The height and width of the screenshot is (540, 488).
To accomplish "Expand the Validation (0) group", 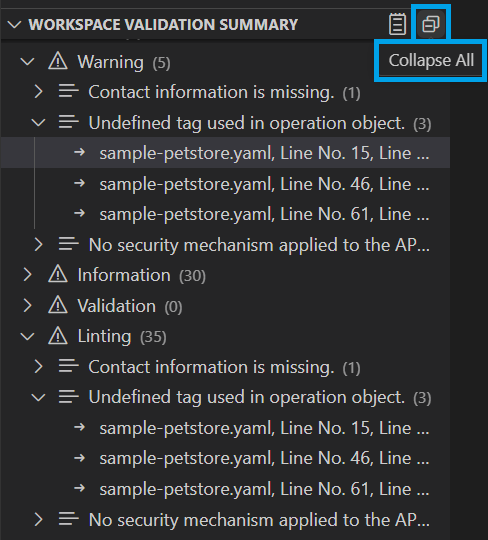I will (x=28, y=305).
